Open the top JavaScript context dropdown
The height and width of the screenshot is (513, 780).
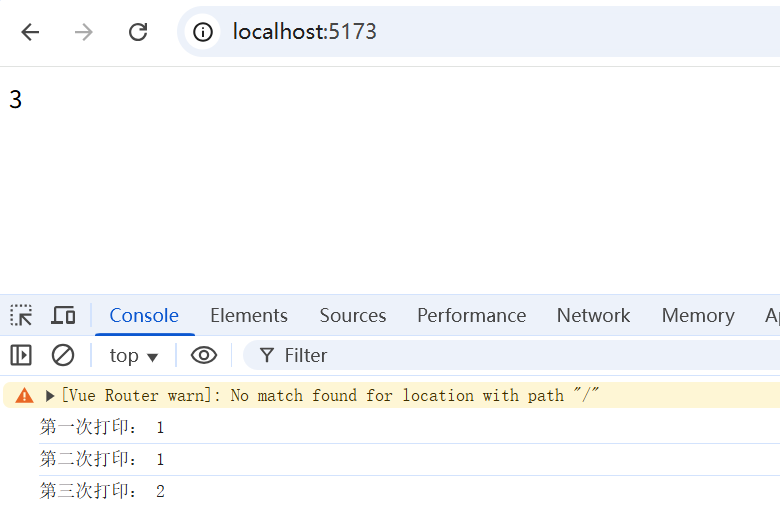[133, 355]
